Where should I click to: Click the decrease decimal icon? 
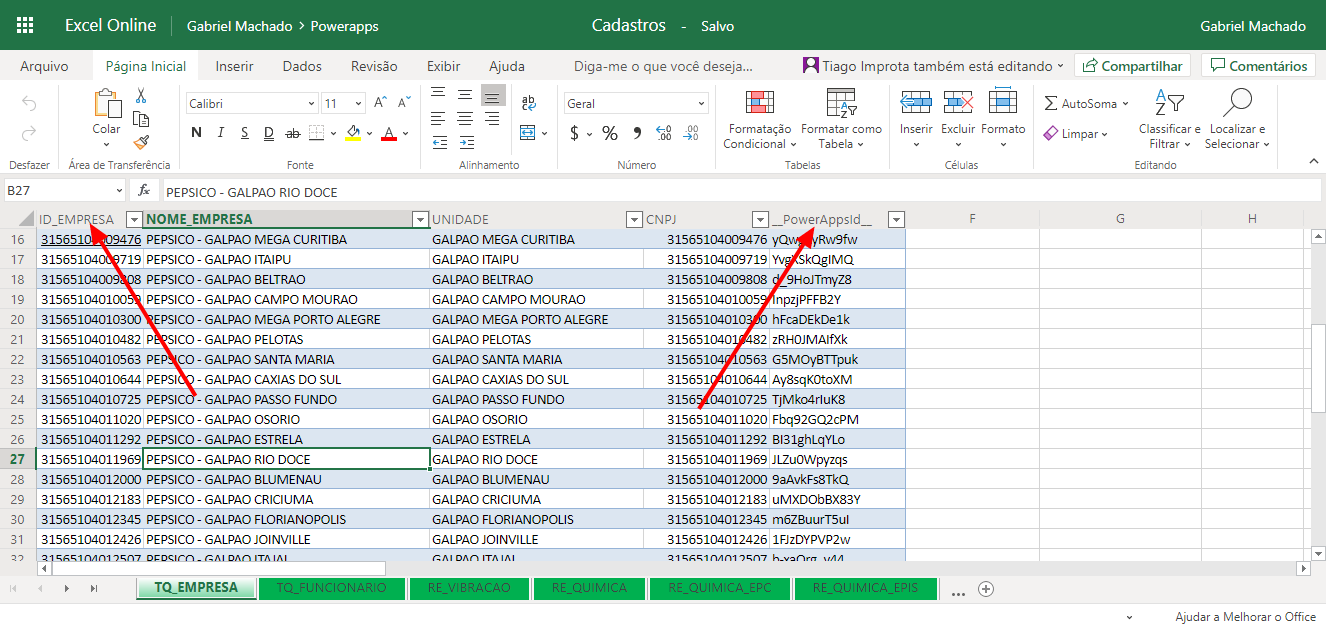[x=690, y=133]
